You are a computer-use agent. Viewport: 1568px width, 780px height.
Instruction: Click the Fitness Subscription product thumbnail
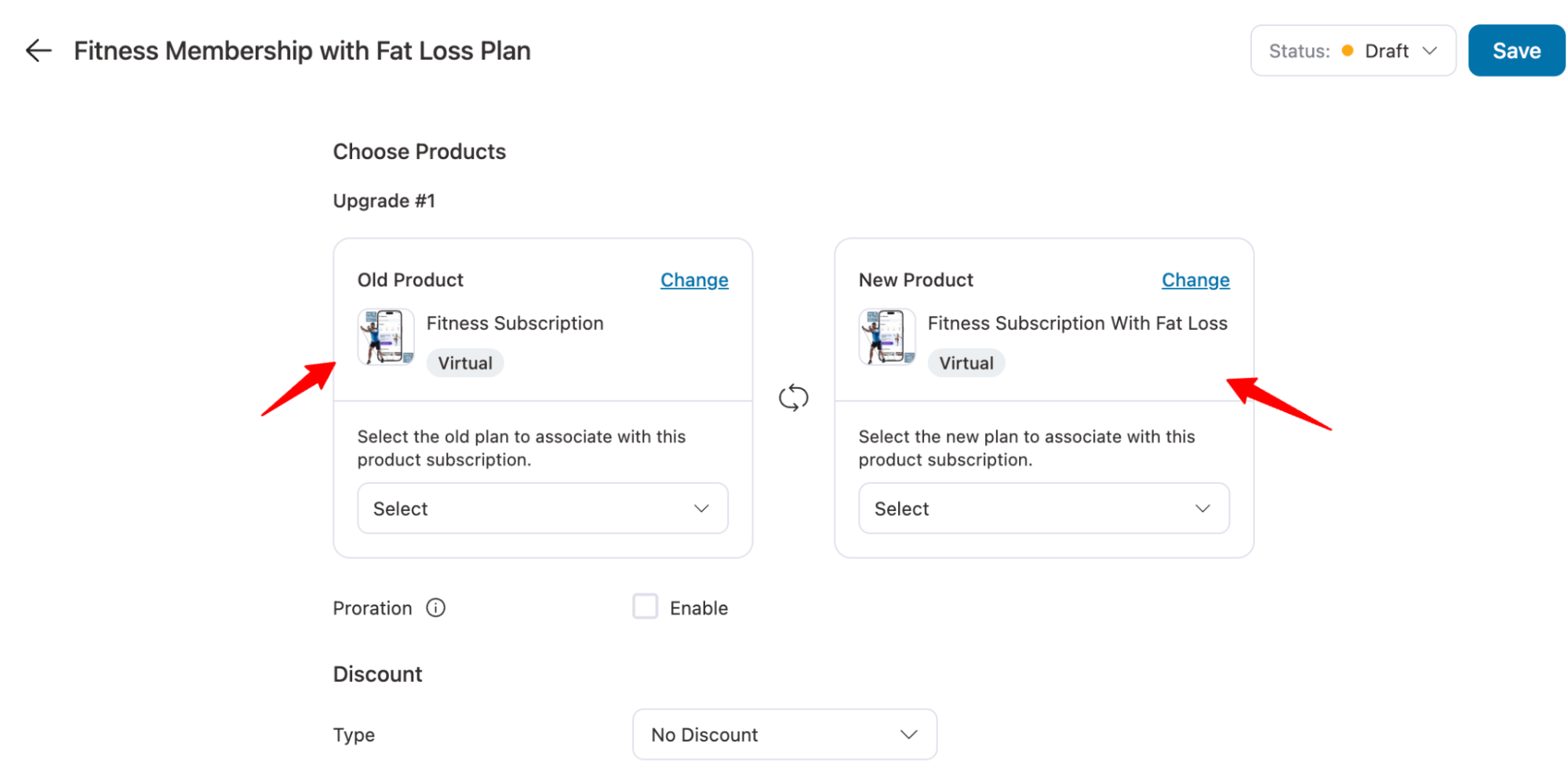pos(386,337)
